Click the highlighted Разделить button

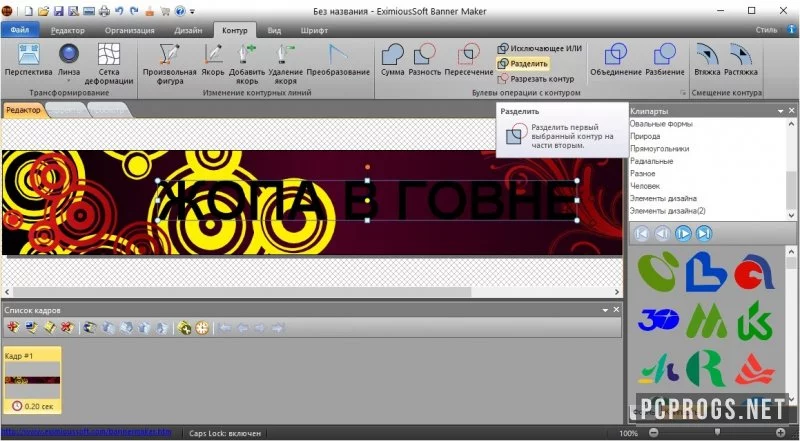tap(523, 64)
